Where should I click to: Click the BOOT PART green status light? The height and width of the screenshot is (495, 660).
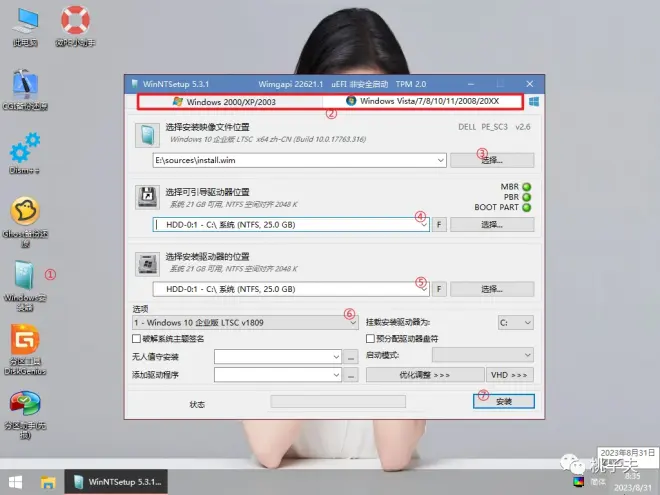point(527,208)
